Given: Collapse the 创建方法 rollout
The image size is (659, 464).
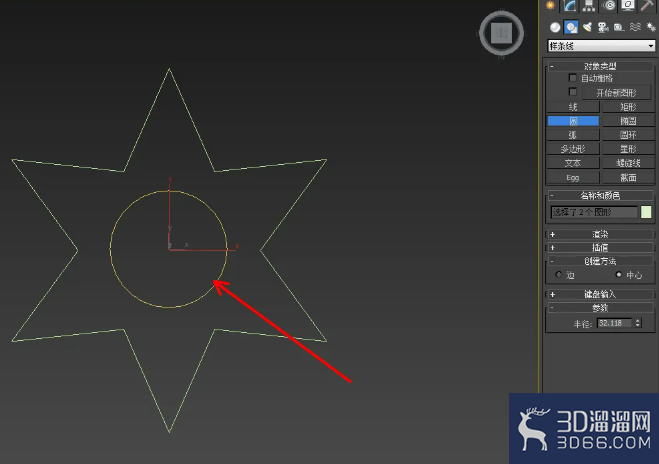Looking at the screenshot, I should click(600, 261).
